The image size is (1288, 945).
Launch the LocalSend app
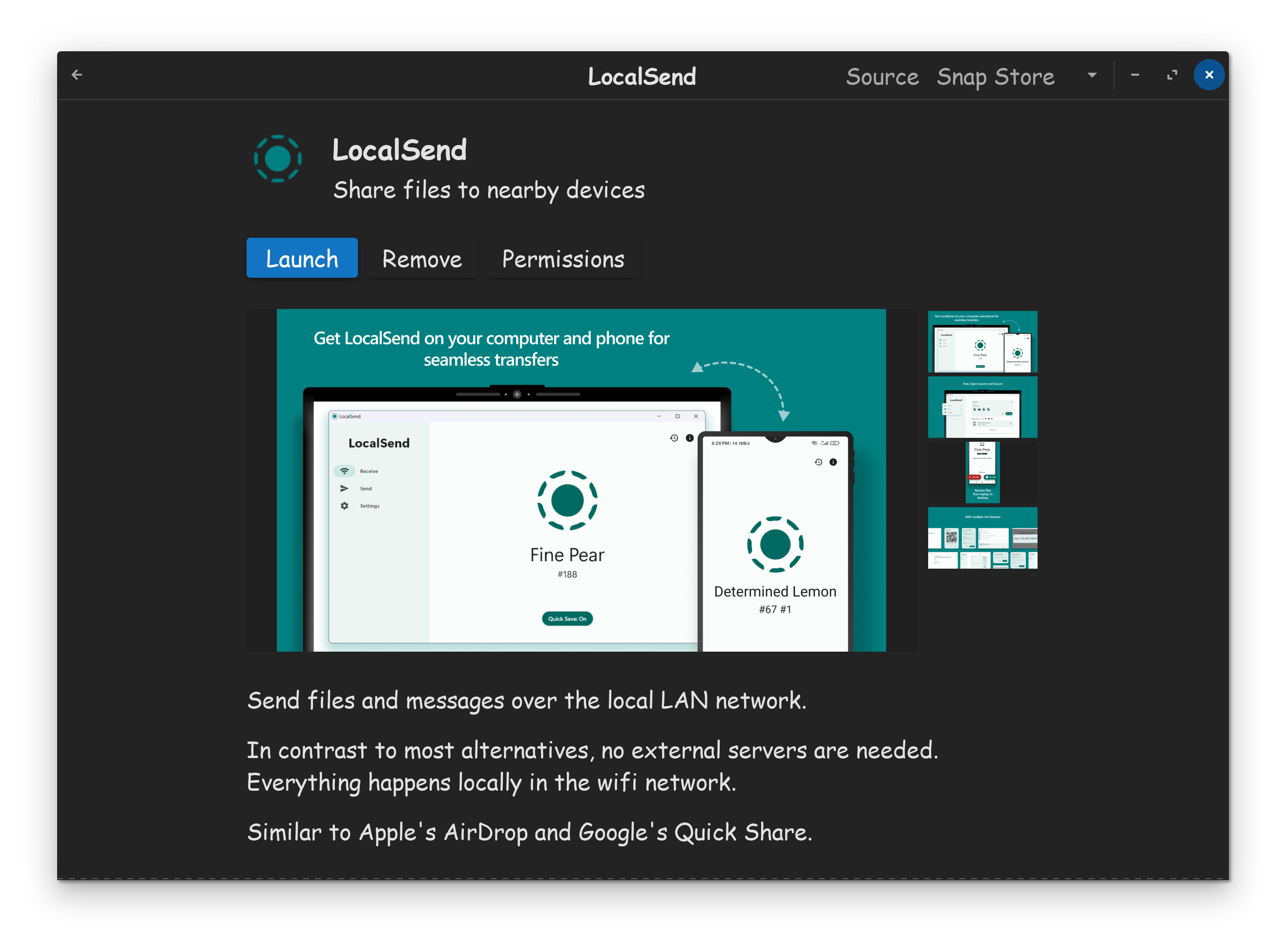point(302,258)
